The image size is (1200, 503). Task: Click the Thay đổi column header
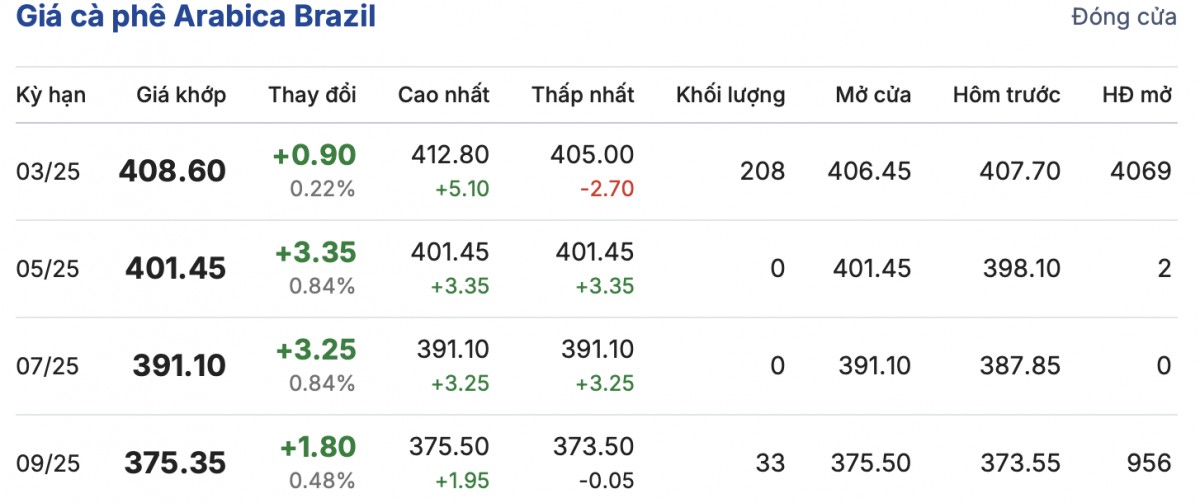312,95
